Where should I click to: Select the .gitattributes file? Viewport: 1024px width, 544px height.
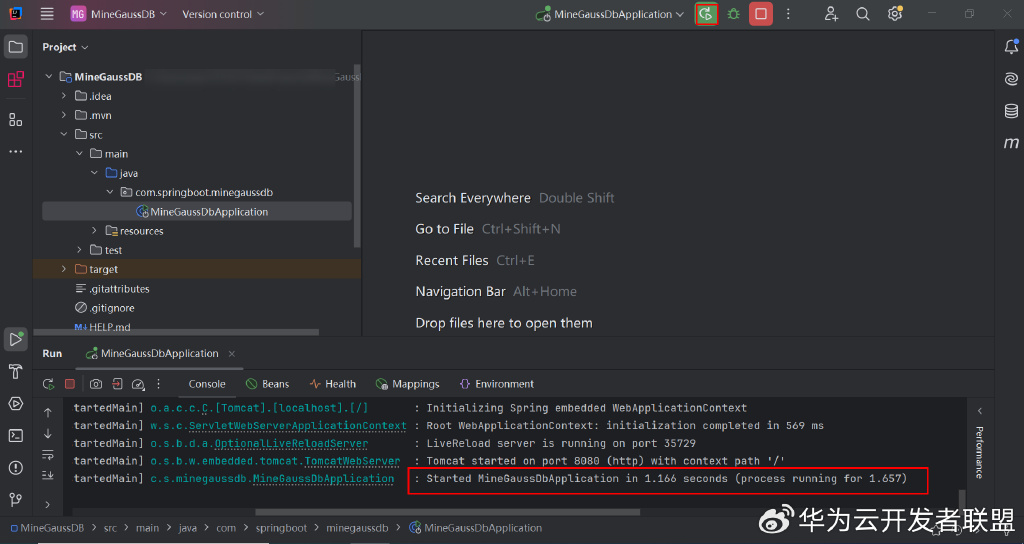click(x=112, y=289)
